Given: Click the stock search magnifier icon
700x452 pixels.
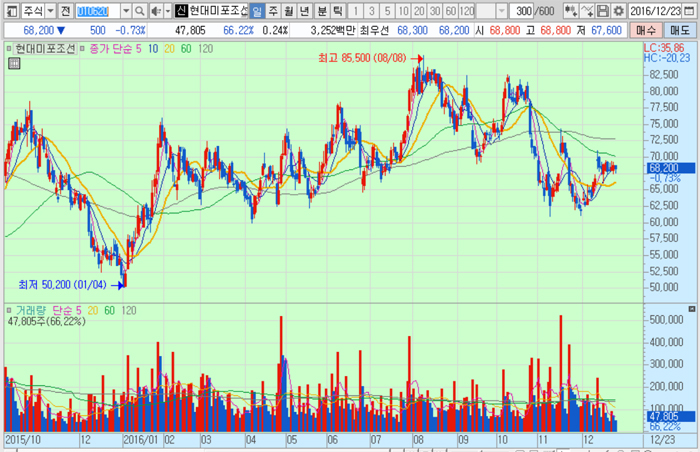Looking at the screenshot, I should click(142, 11).
